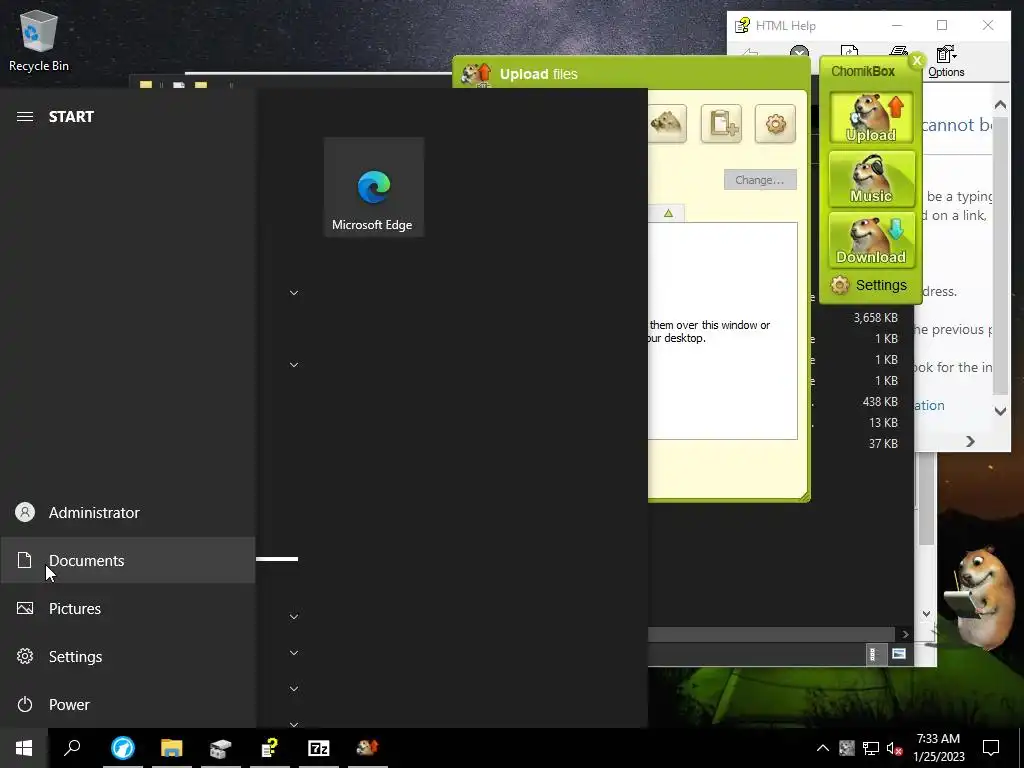Click the Print icon in HTML Help toolbar
Screen dimensions: 1024x768
pyautogui.click(x=899, y=52)
